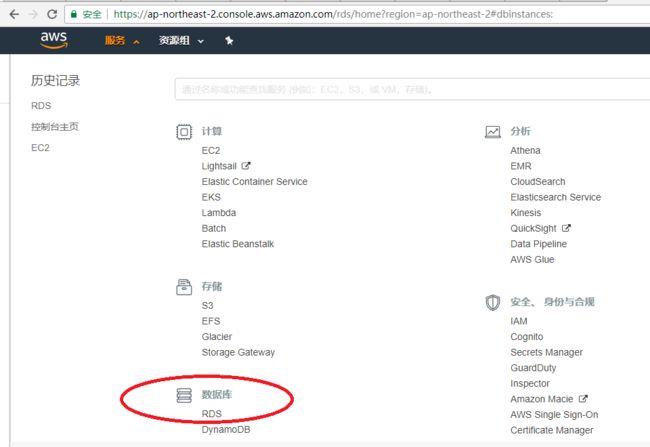Click the 历史记录 heading

pos(56,80)
